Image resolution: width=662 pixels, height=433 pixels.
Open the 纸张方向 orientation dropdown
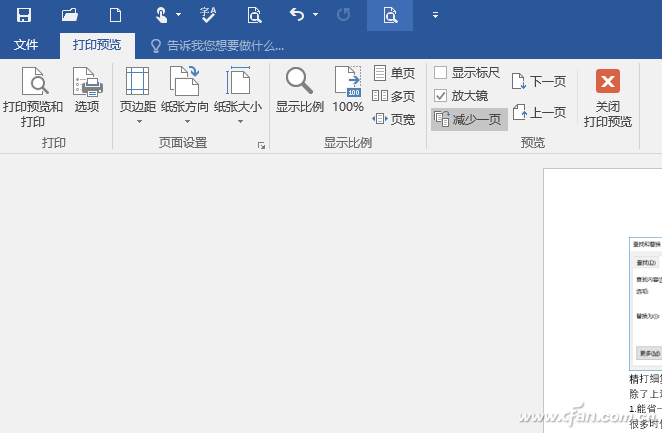[x=185, y=95]
